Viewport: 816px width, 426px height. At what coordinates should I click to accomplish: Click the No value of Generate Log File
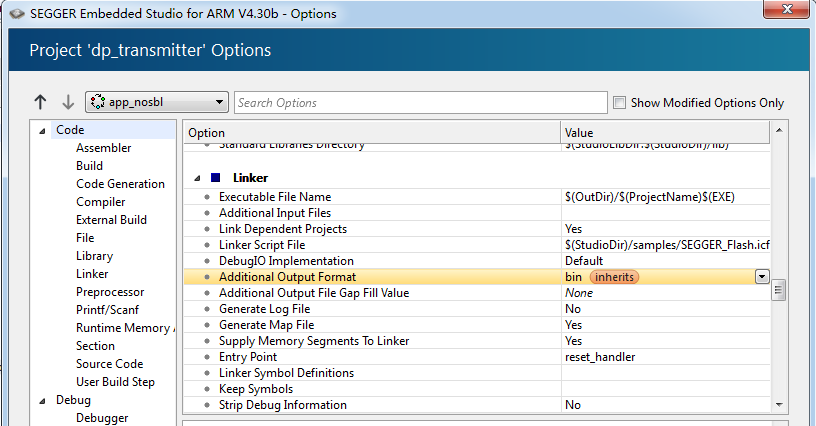pos(573,308)
